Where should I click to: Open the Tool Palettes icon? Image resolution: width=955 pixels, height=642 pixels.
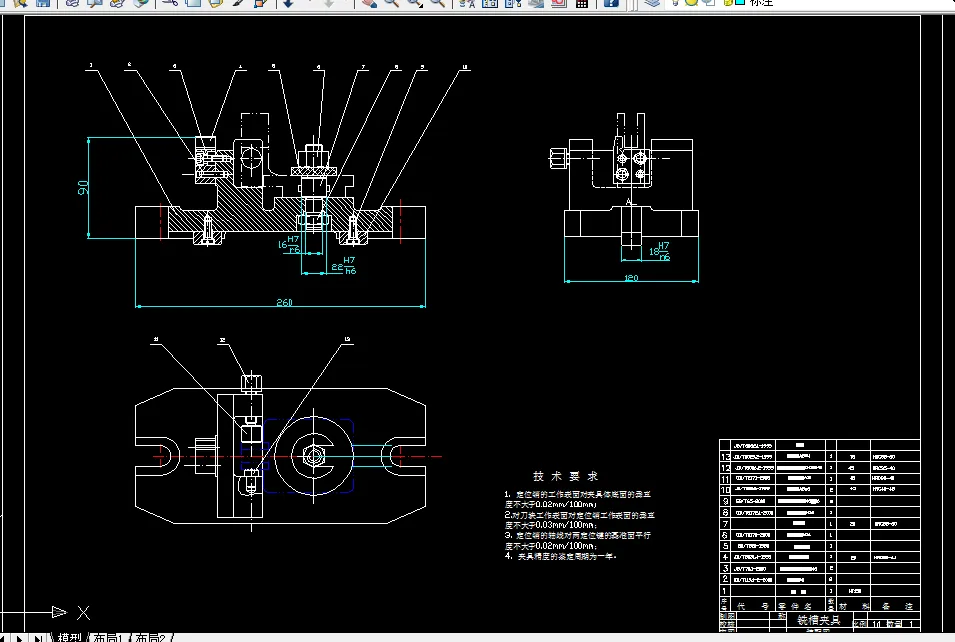[x=513, y=3]
